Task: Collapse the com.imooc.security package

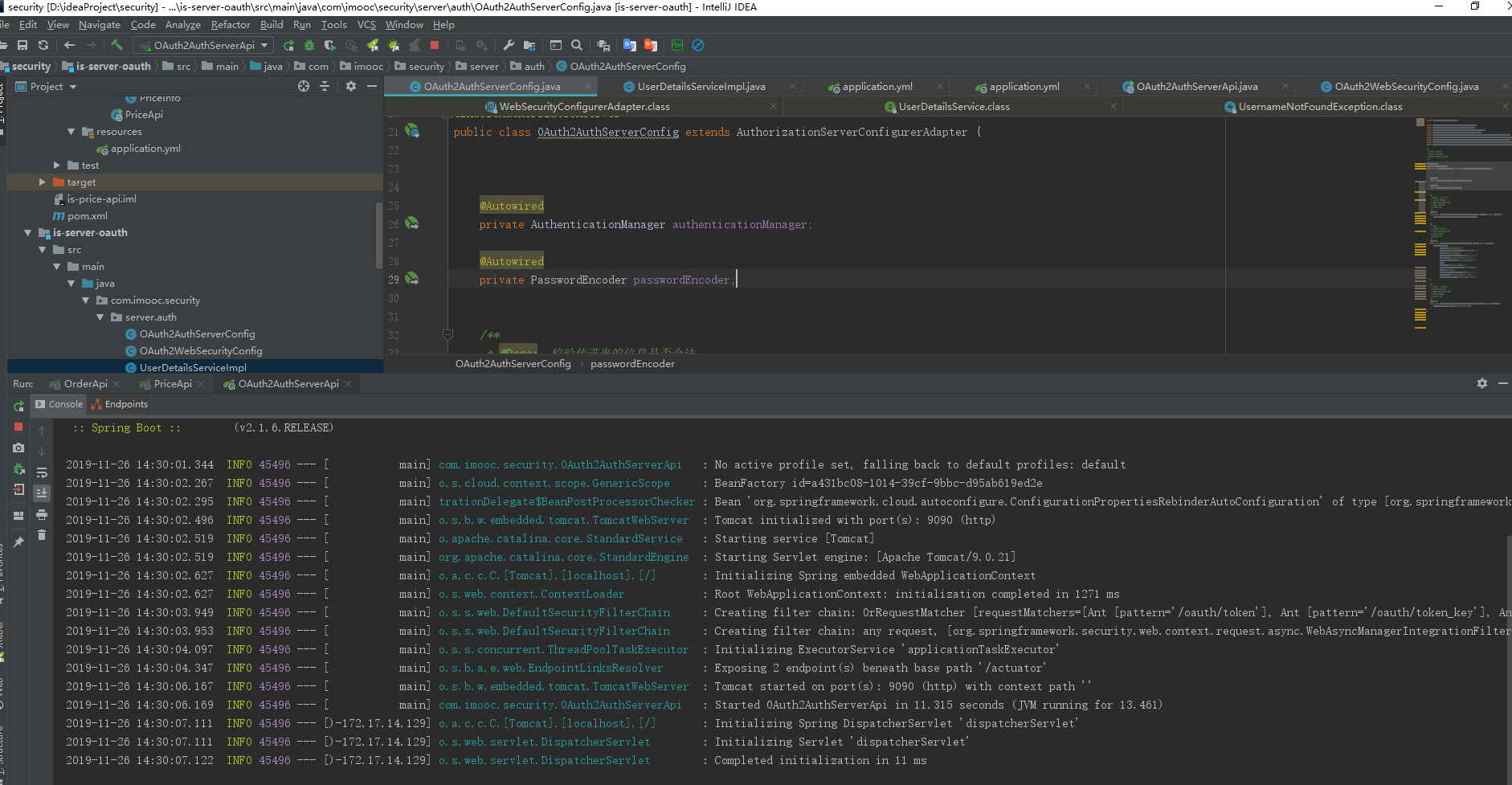Action: 86,301
